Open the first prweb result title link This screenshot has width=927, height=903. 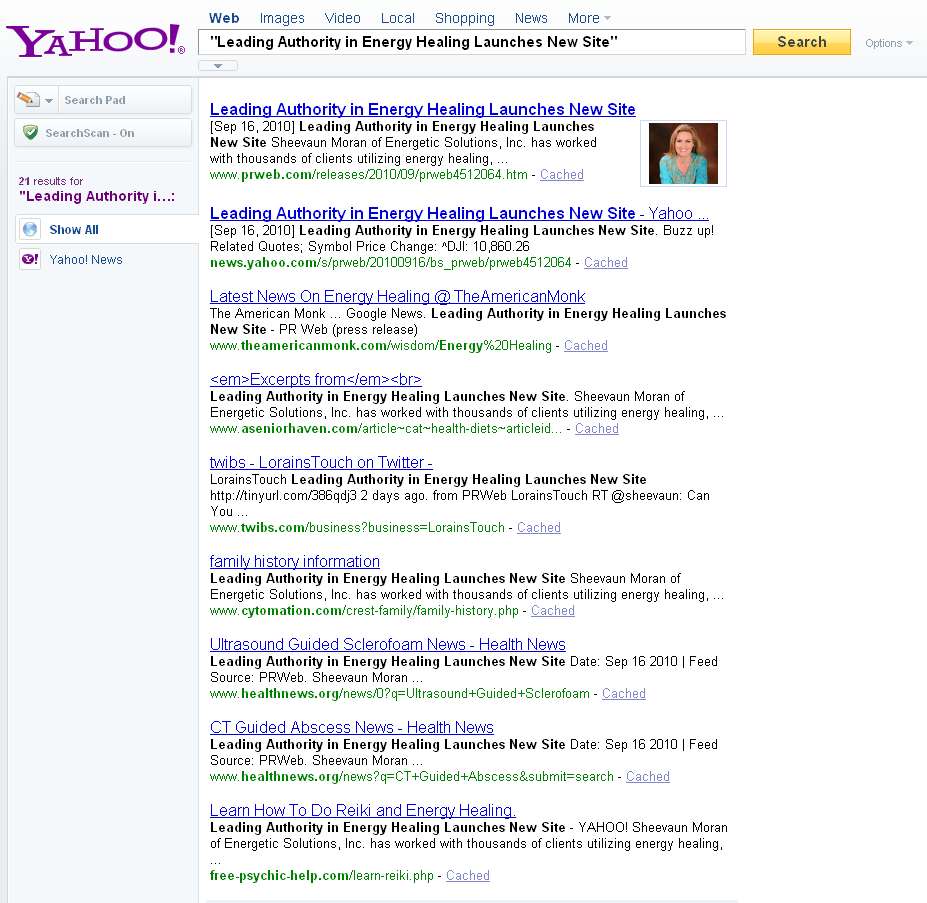tap(423, 109)
